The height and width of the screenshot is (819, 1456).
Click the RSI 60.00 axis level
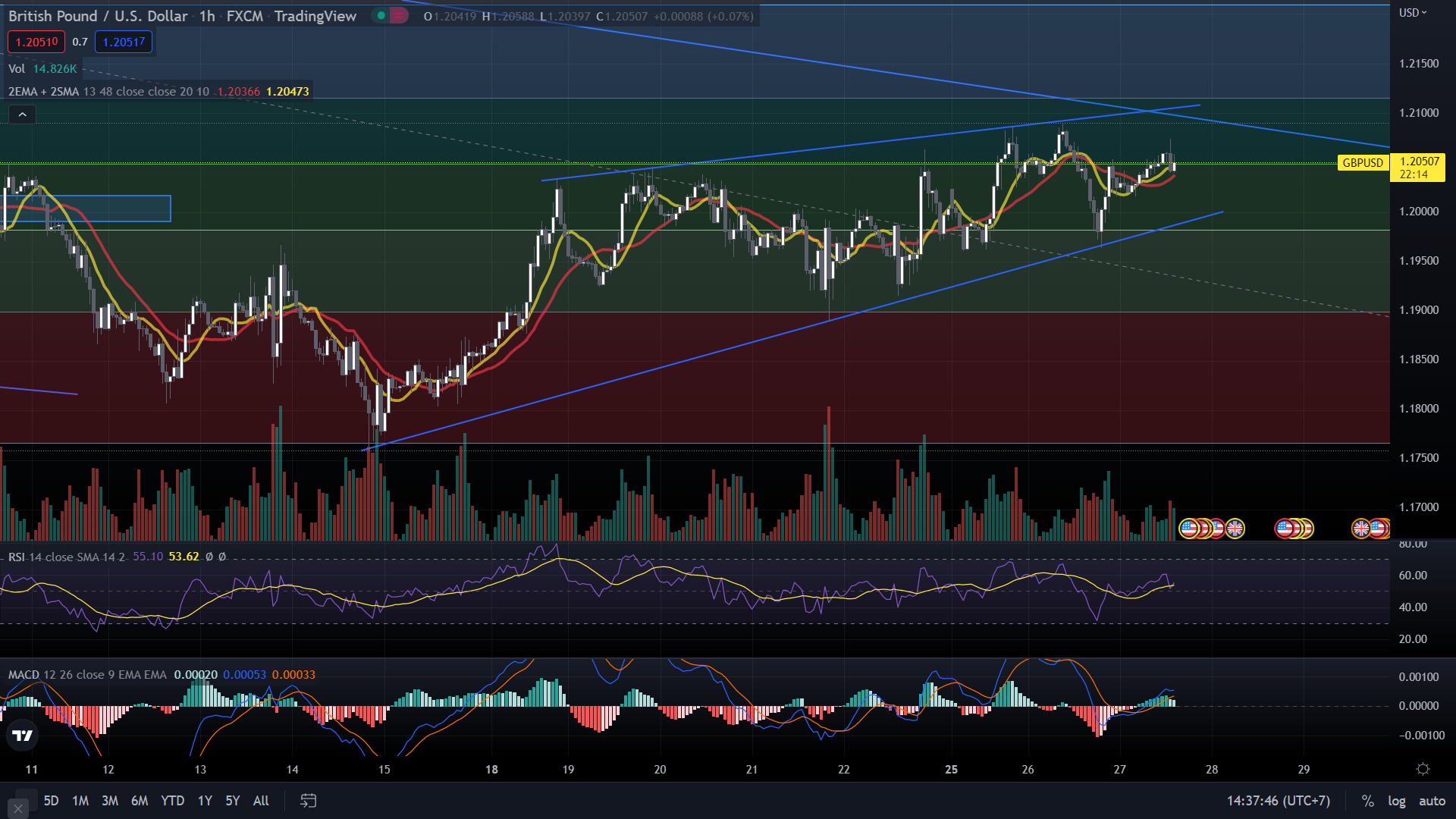pos(1413,576)
